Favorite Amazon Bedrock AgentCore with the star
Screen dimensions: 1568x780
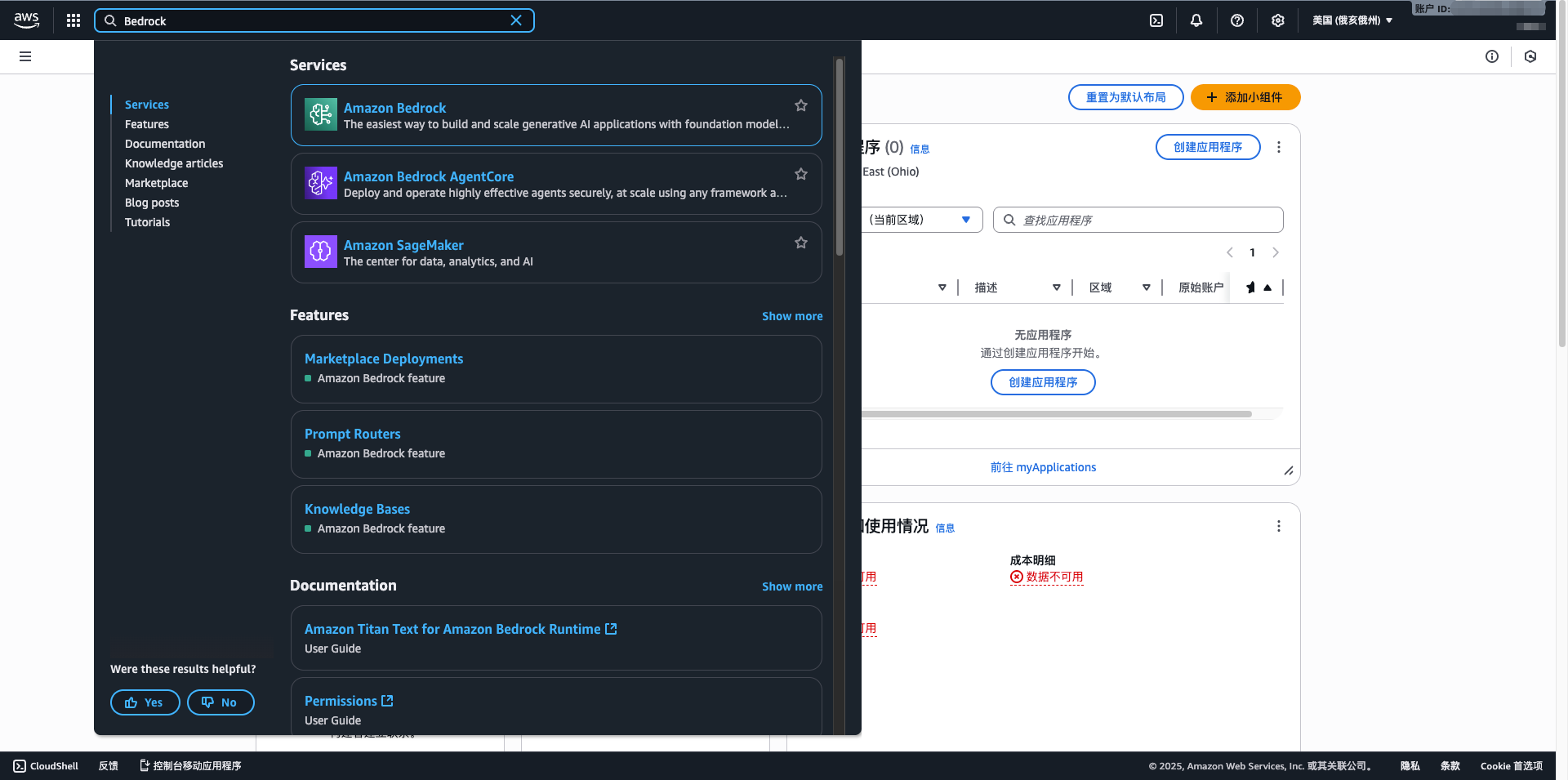[x=801, y=174]
